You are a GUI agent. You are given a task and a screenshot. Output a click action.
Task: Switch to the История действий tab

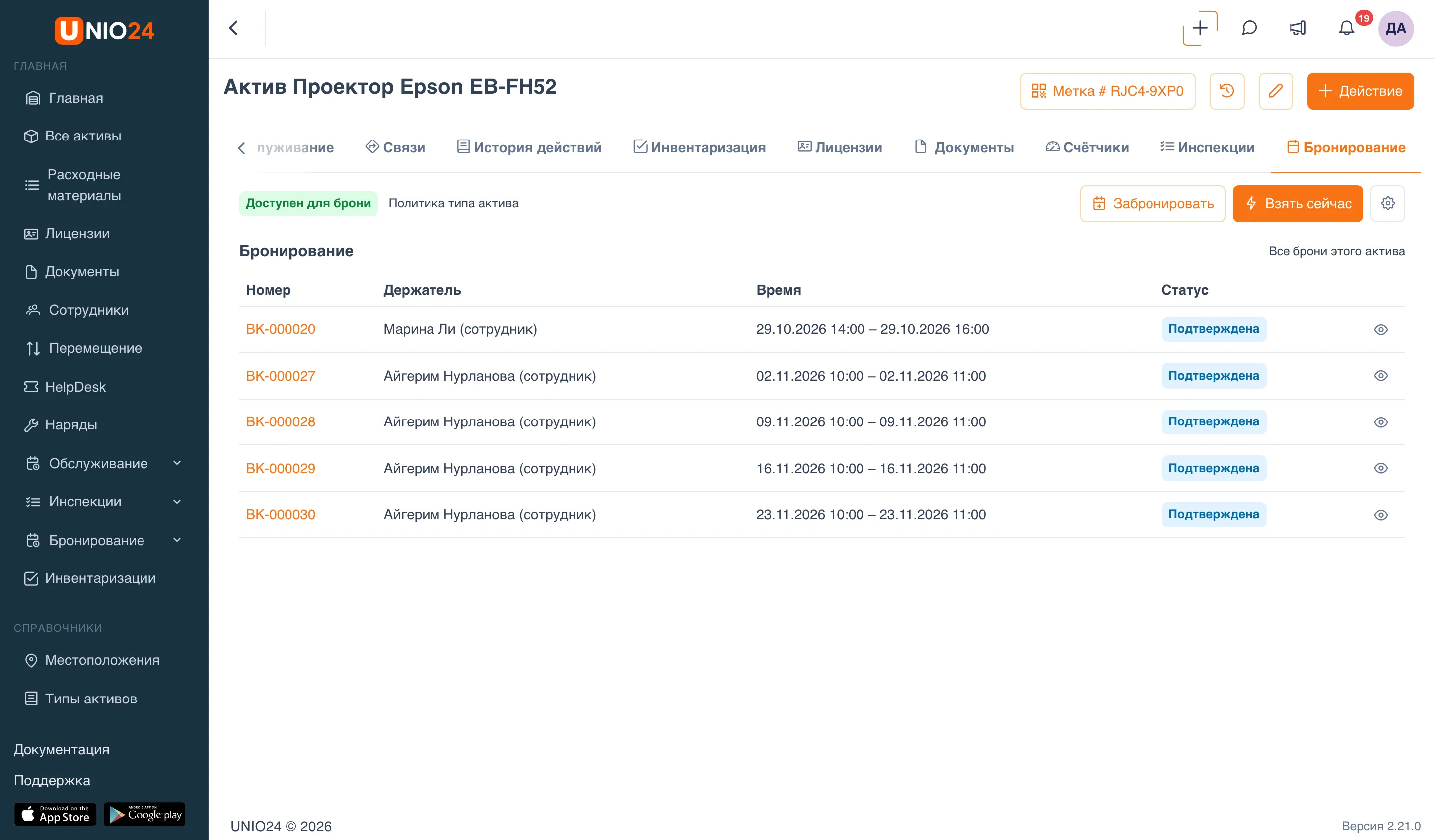point(529,147)
